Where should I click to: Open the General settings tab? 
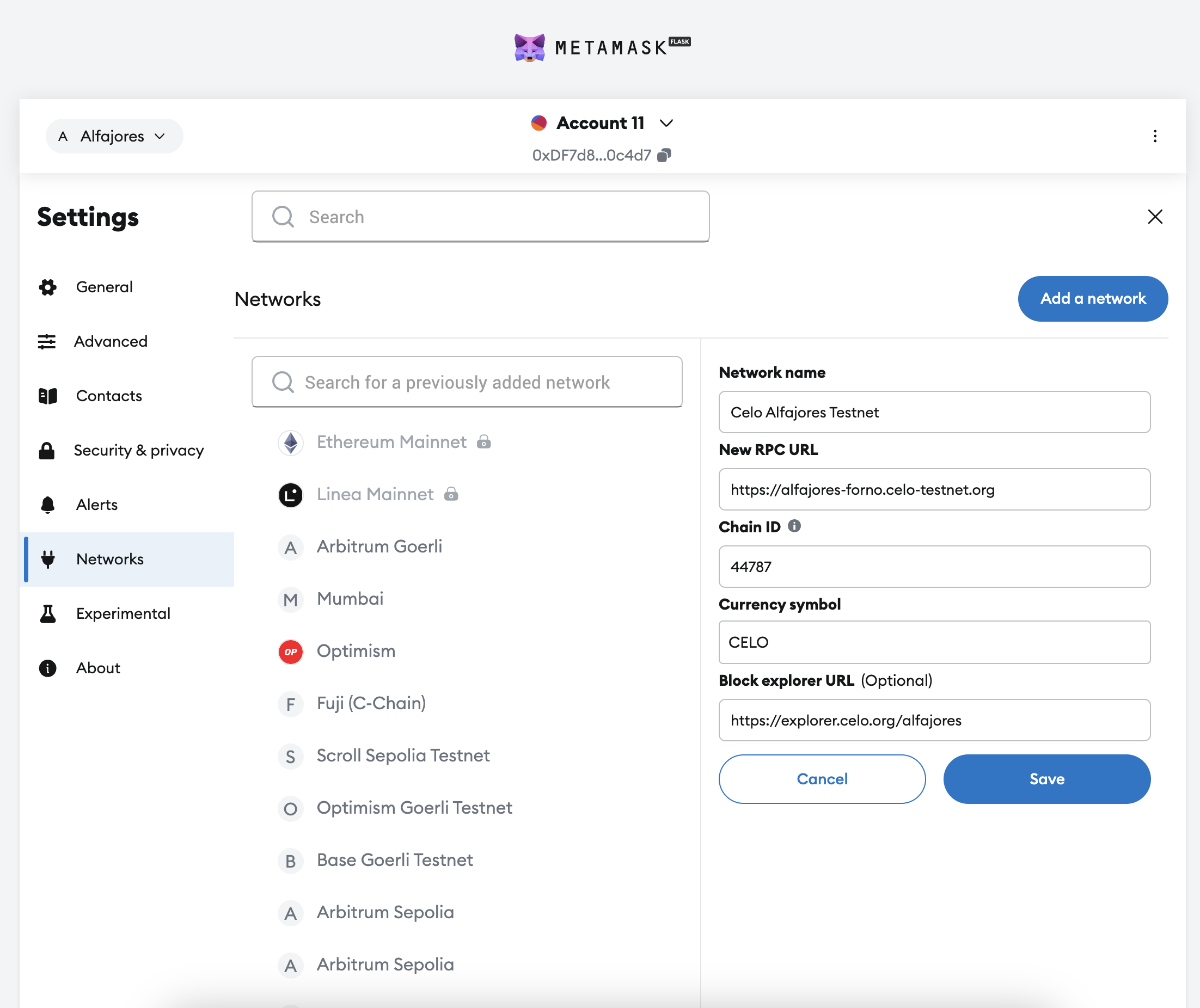pyautogui.click(x=104, y=287)
